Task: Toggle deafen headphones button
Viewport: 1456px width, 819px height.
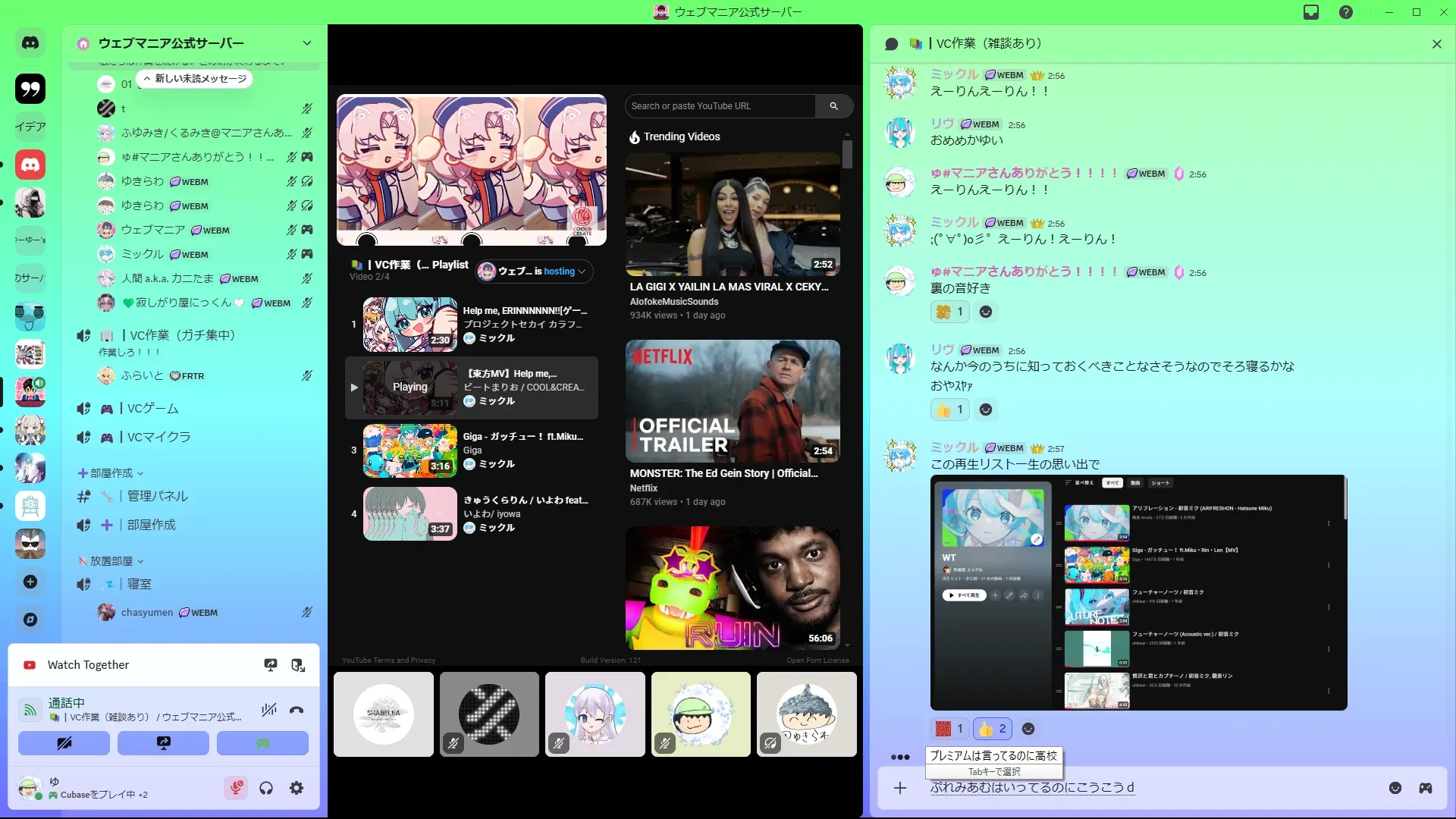Action: [266, 788]
